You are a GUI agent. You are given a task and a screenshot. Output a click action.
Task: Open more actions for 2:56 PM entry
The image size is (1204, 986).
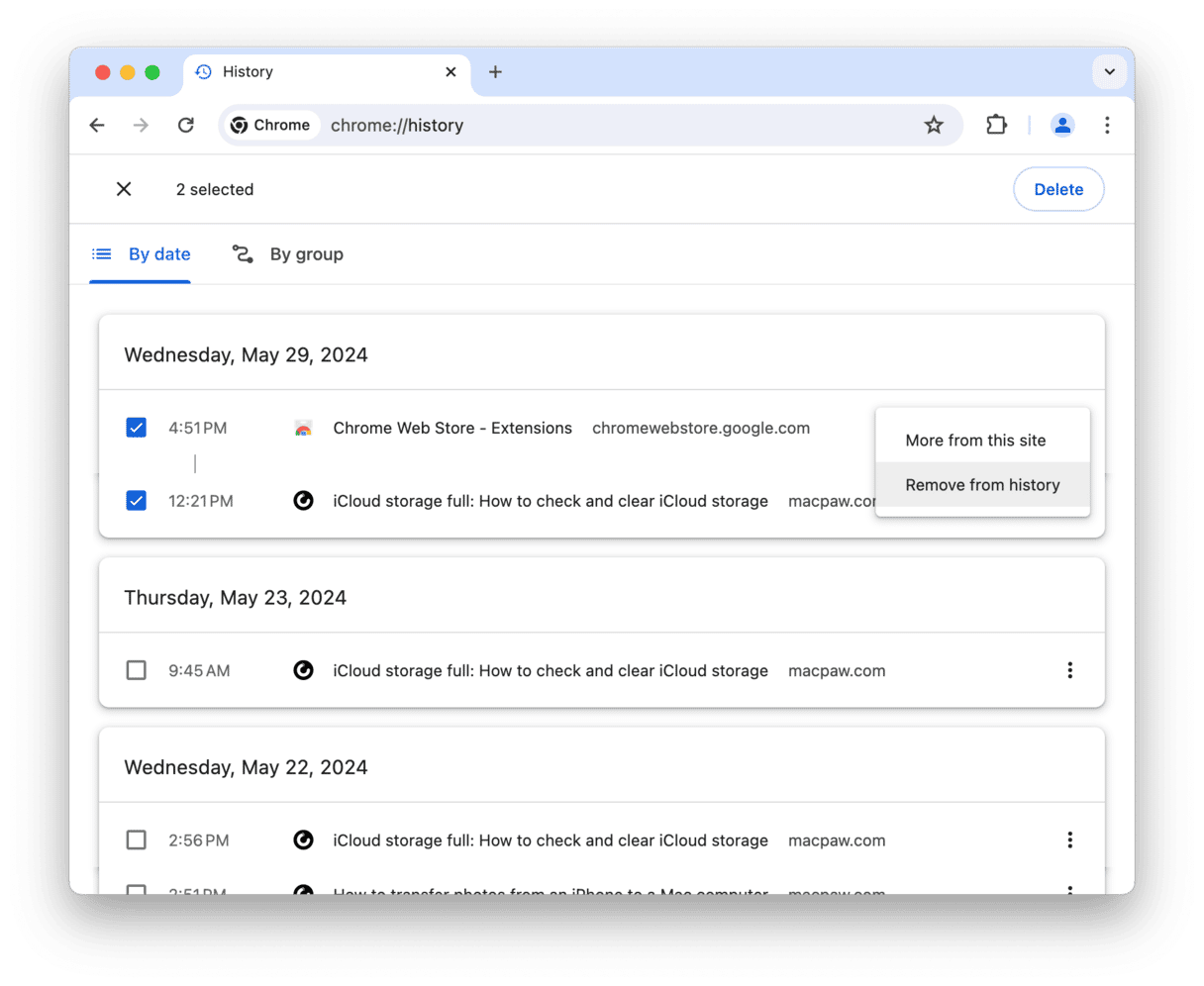(1069, 840)
